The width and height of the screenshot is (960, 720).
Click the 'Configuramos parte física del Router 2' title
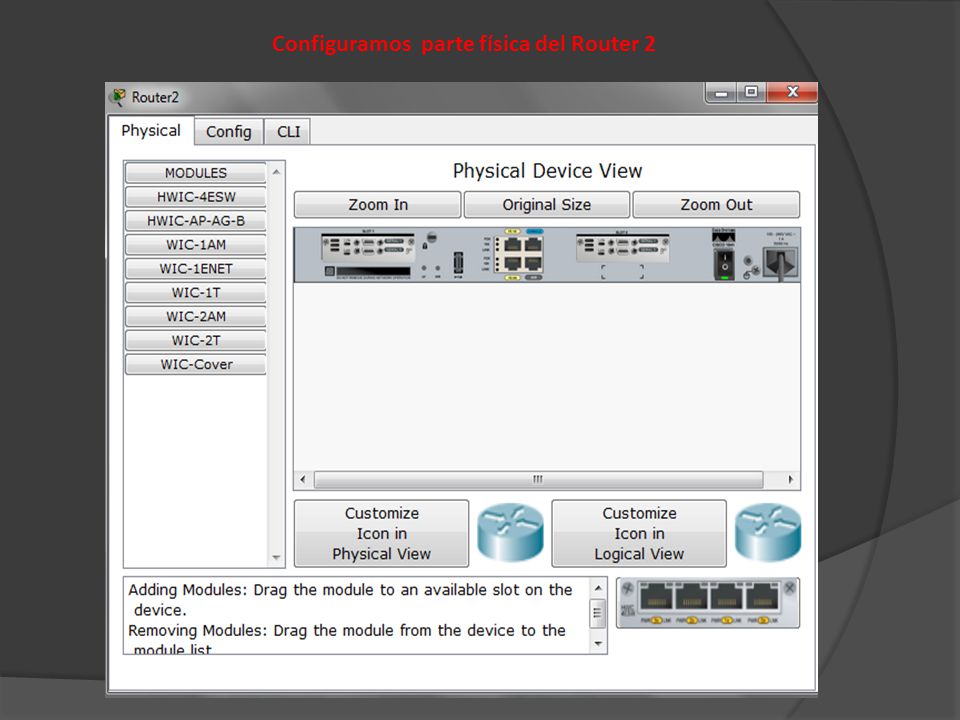(464, 44)
